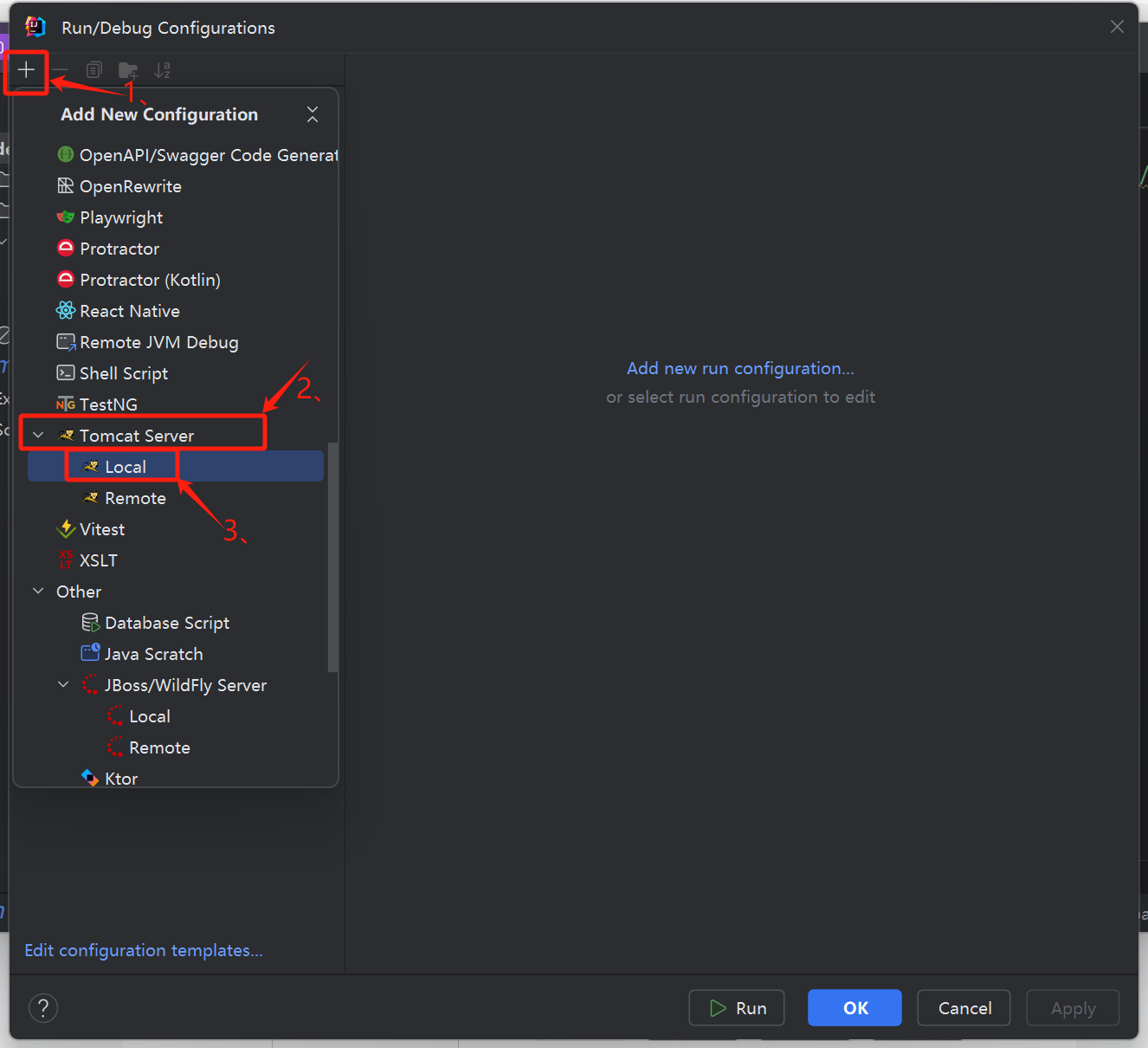Image resolution: width=1148 pixels, height=1048 pixels.
Task: Select the Remote JVM Debug entry
Action: [176, 342]
